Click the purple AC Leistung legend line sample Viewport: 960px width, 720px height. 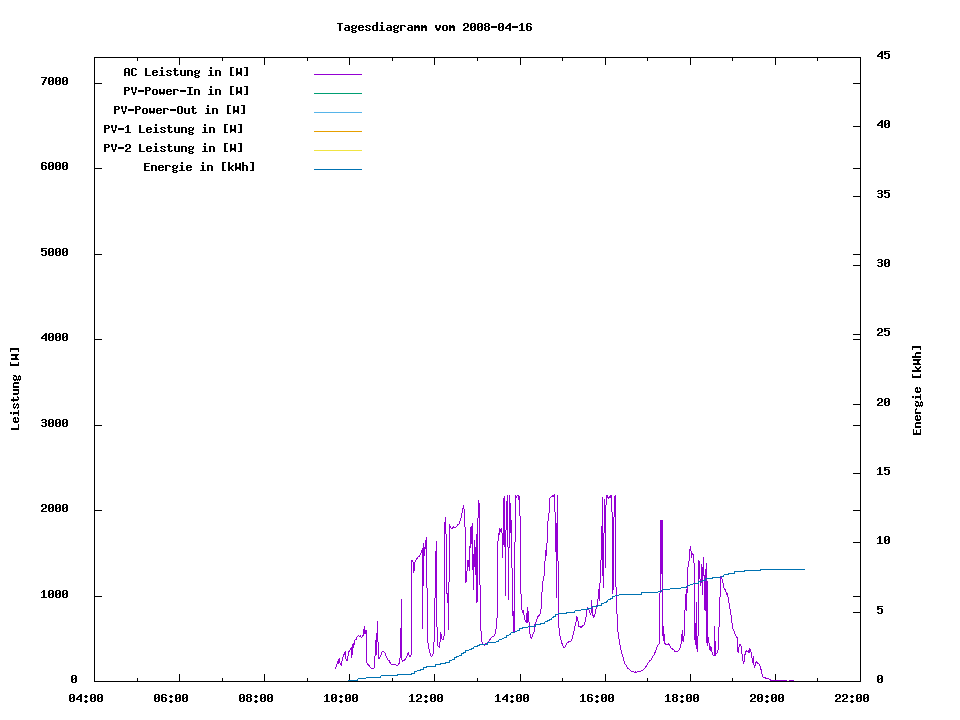(337, 74)
